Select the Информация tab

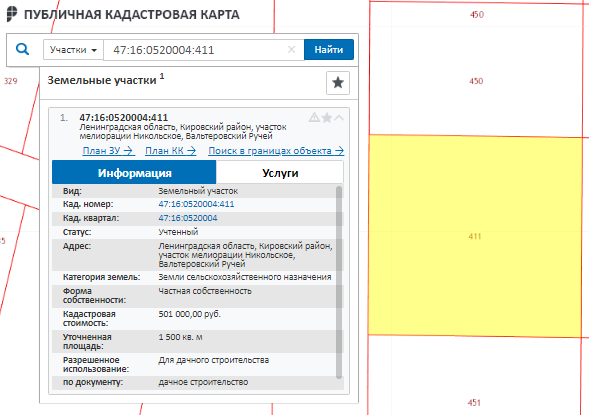134,173
